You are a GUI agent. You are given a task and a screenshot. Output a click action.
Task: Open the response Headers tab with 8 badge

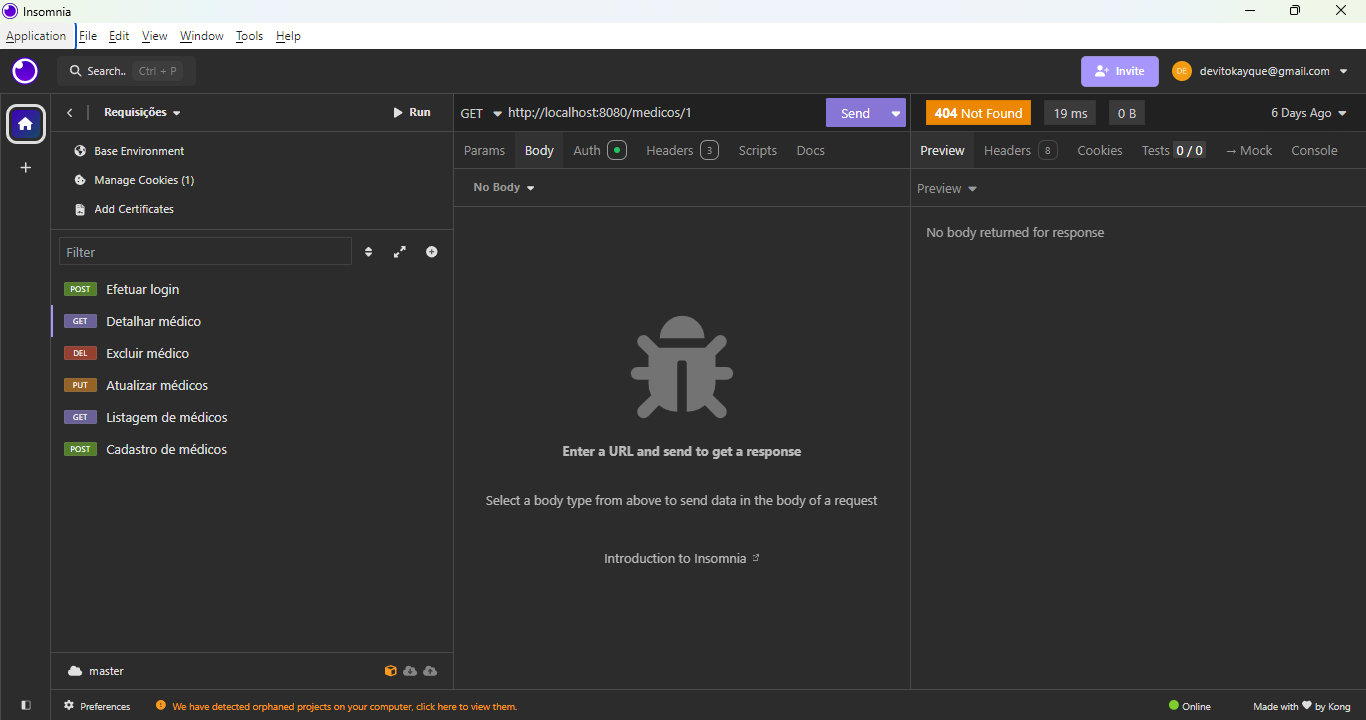[x=1020, y=151]
